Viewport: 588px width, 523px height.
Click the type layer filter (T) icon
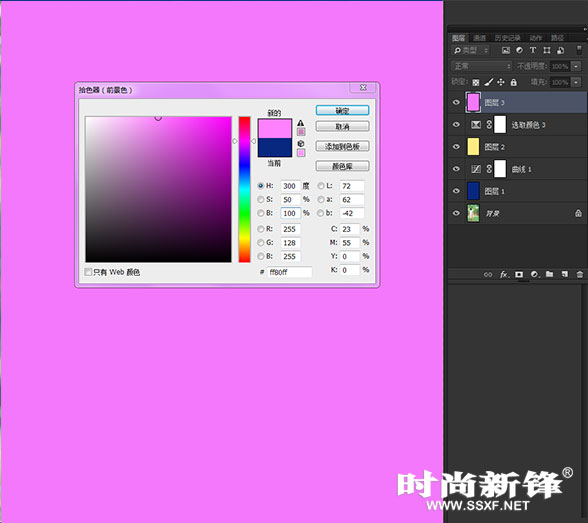pos(533,50)
